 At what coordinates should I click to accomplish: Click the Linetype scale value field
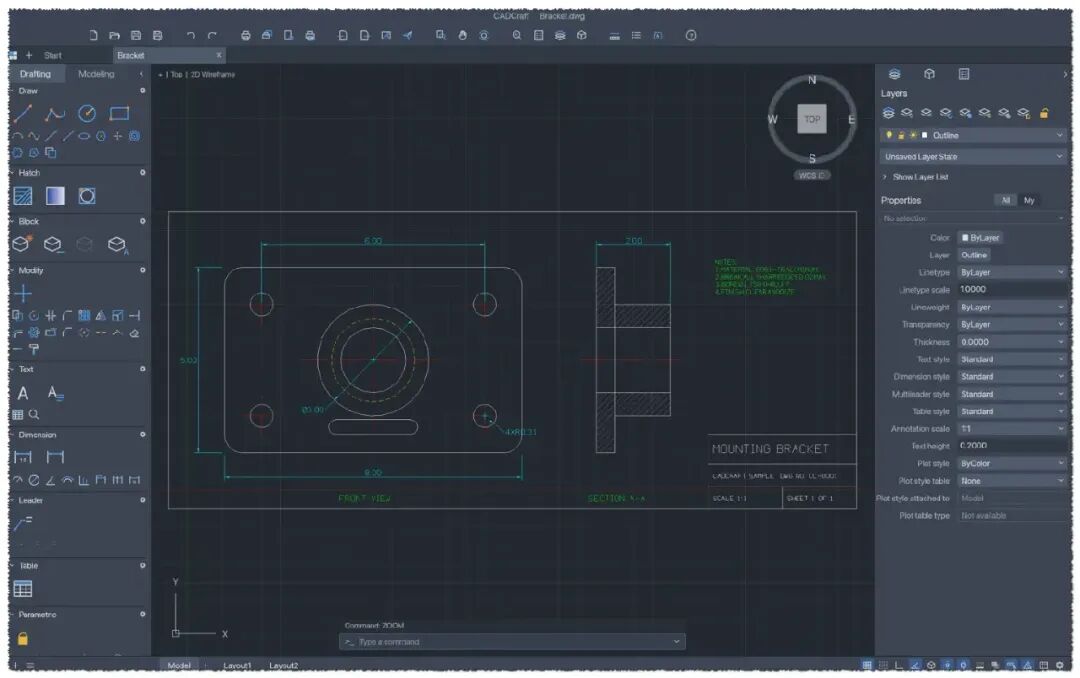click(x=1012, y=289)
